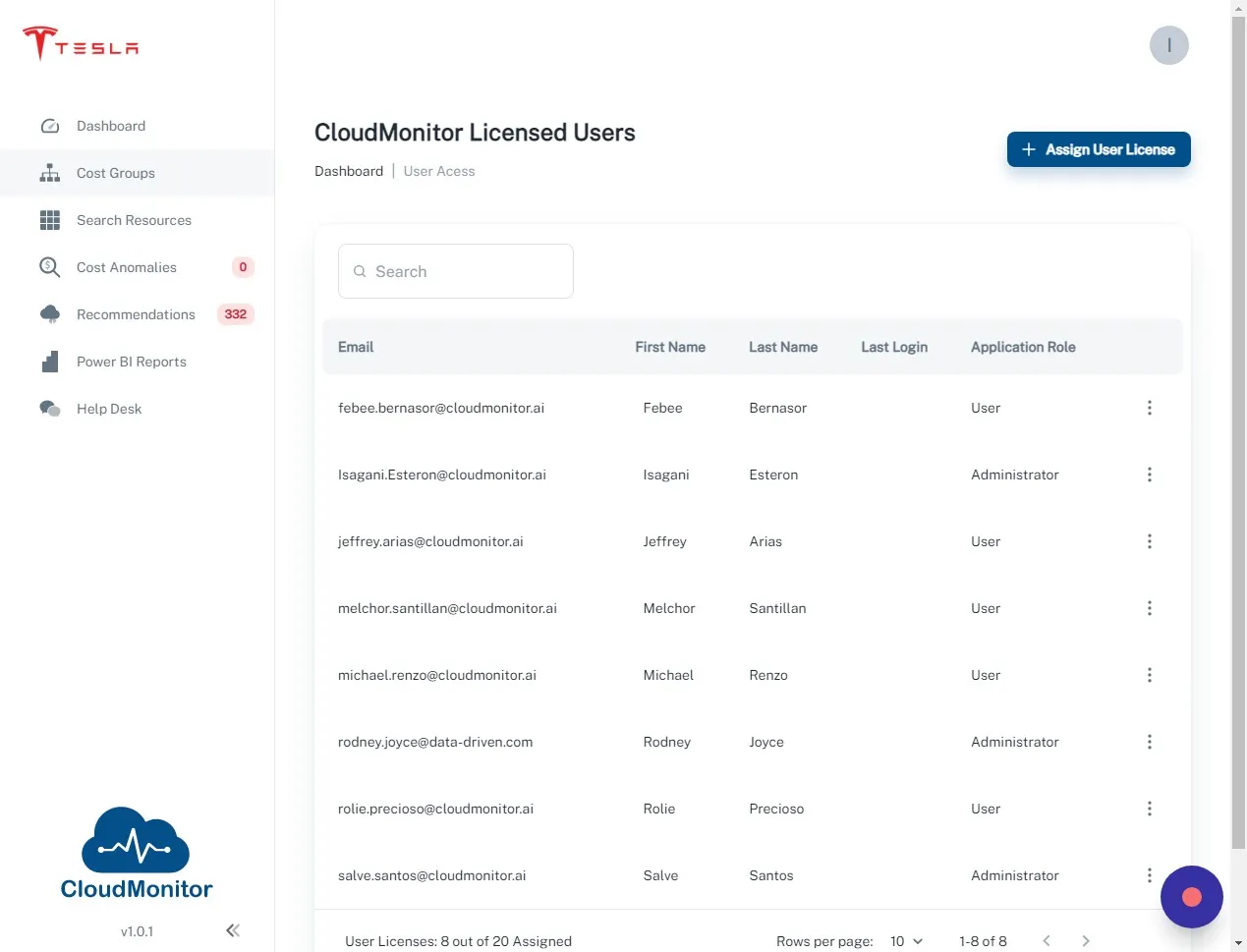Click the Tesla logo in sidebar
The height and width of the screenshot is (952, 1247).
[81, 44]
